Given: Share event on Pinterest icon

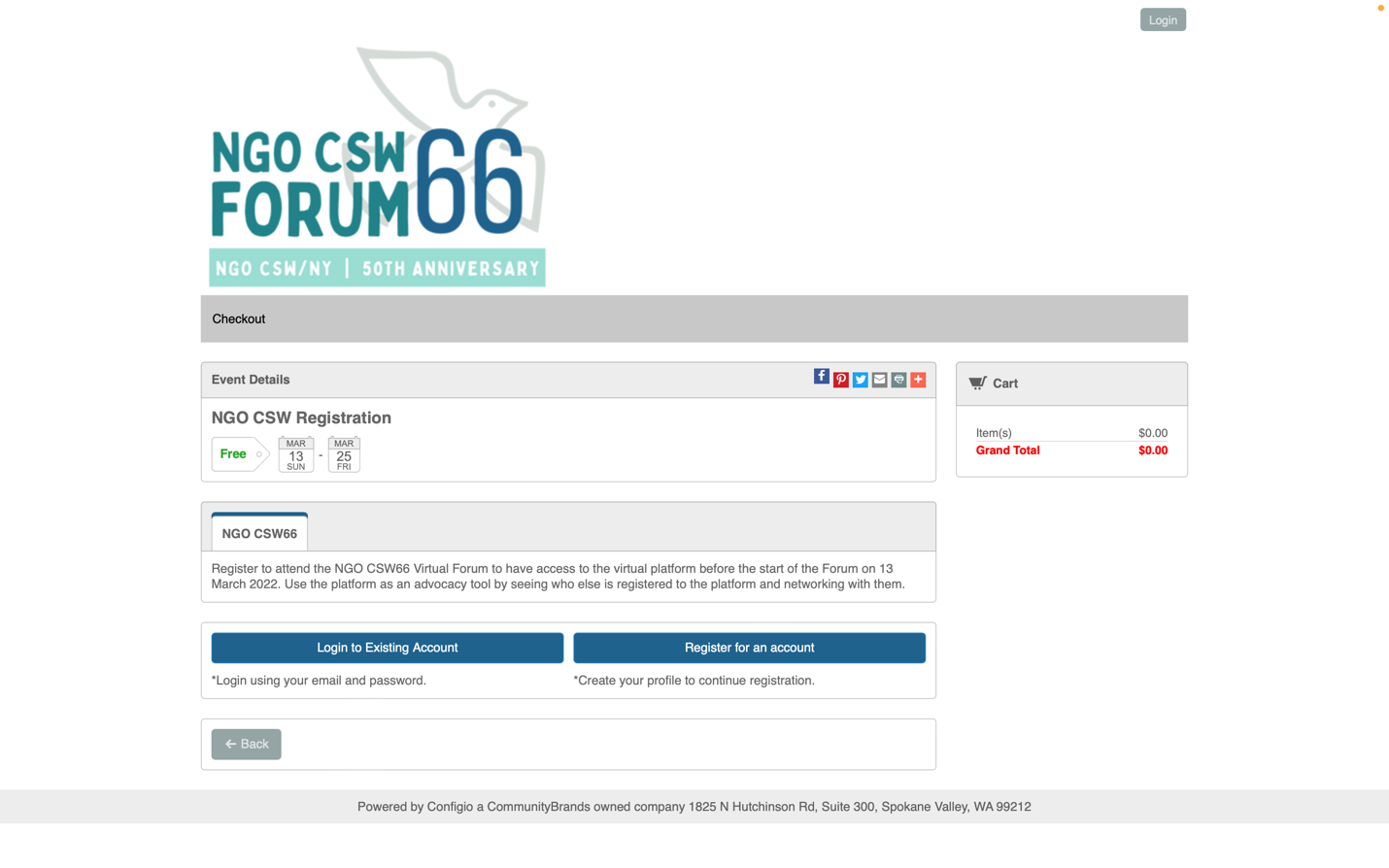Looking at the screenshot, I should point(841,380).
